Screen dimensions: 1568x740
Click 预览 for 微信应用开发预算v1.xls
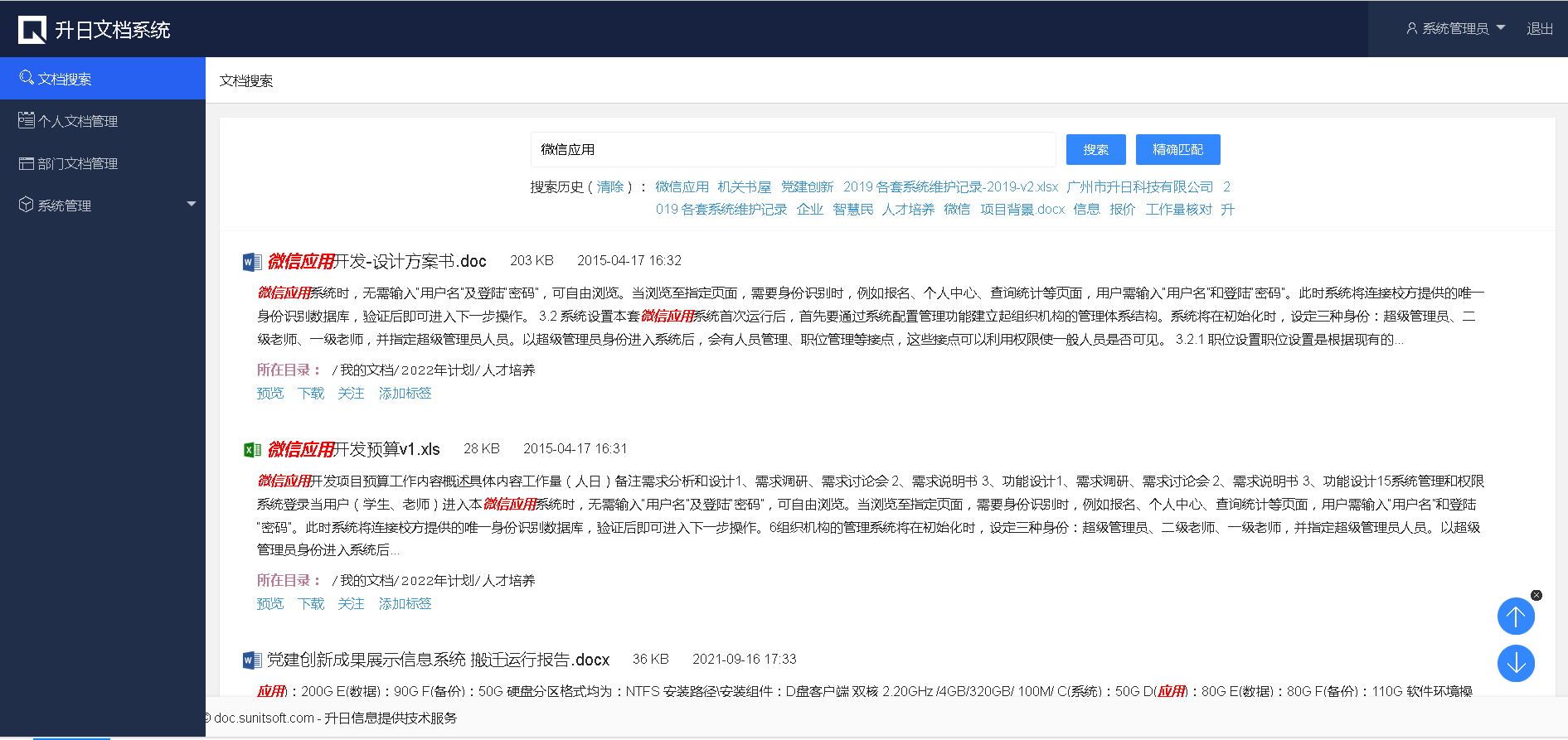[270, 604]
